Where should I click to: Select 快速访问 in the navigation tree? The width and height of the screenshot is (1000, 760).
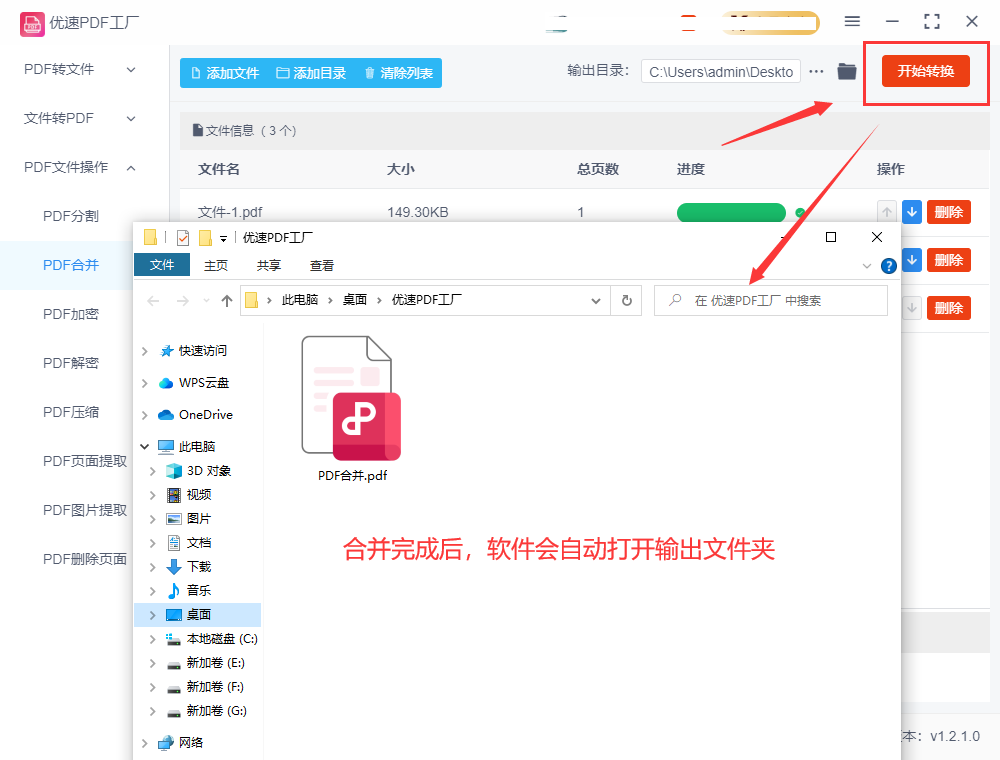(x=202, y=351)
